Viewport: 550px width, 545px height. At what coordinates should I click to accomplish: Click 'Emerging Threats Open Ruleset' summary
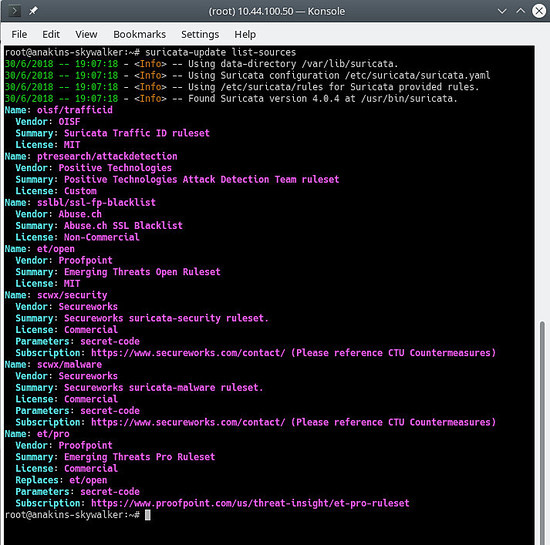pyautogui.click(x=142, y=272)
